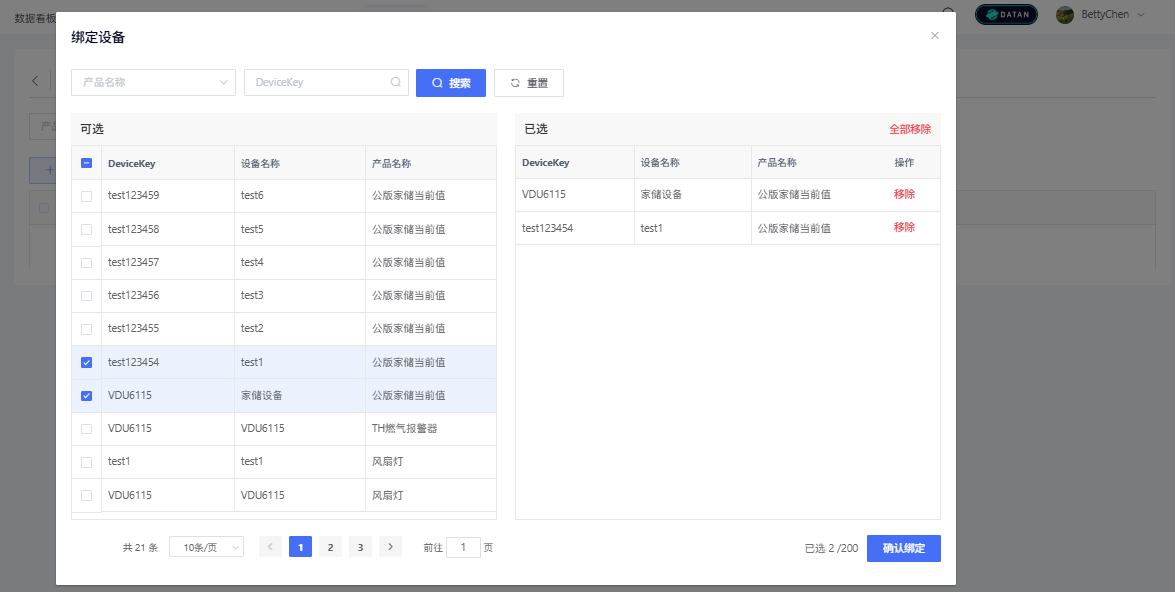
Task: Select the checkbox for TH燃气报警器 row
Action: pyautogui.click(x=86, y=429)
